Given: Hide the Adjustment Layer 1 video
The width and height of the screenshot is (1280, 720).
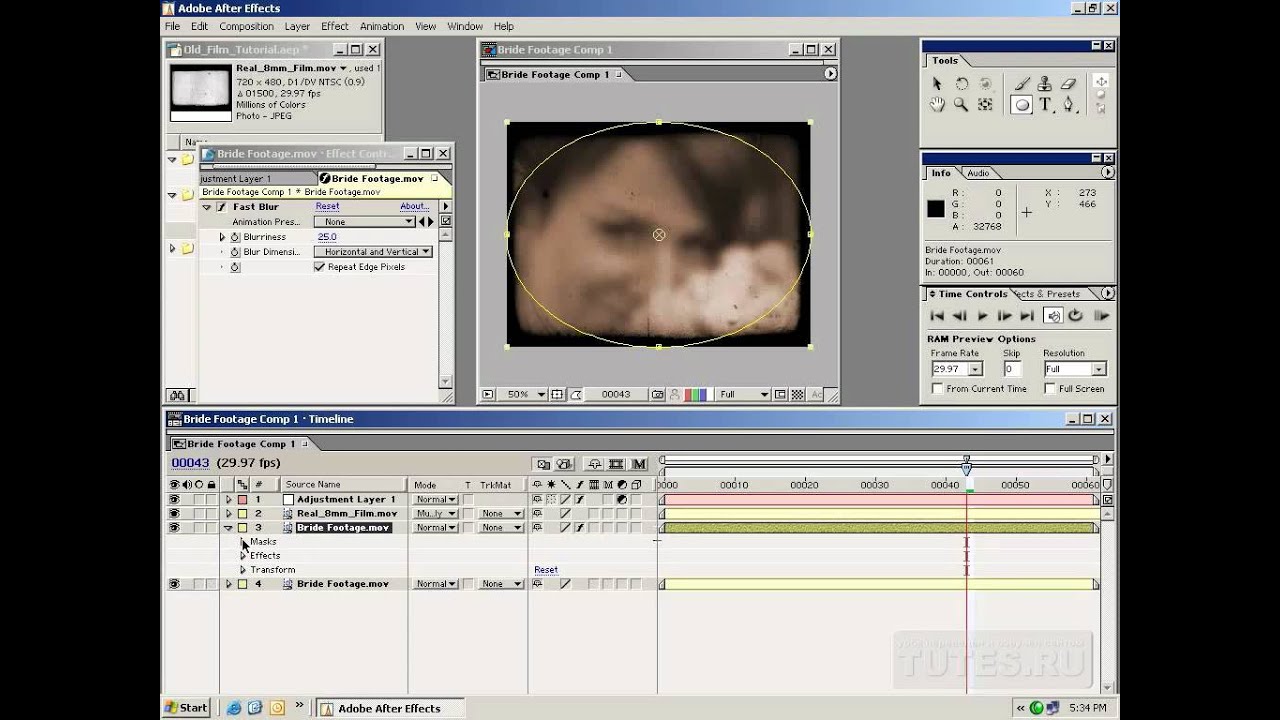Looking at the screenshot, I should click(x=174, y=499).
